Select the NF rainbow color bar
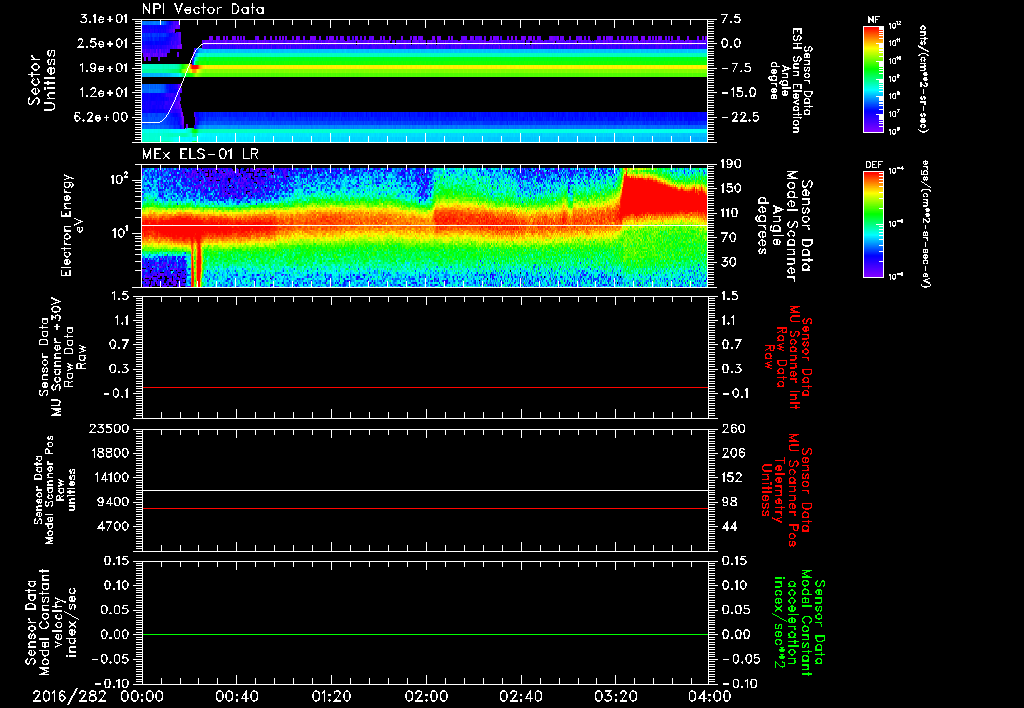This screenshot has width=1024, height=708. point(873,78)
